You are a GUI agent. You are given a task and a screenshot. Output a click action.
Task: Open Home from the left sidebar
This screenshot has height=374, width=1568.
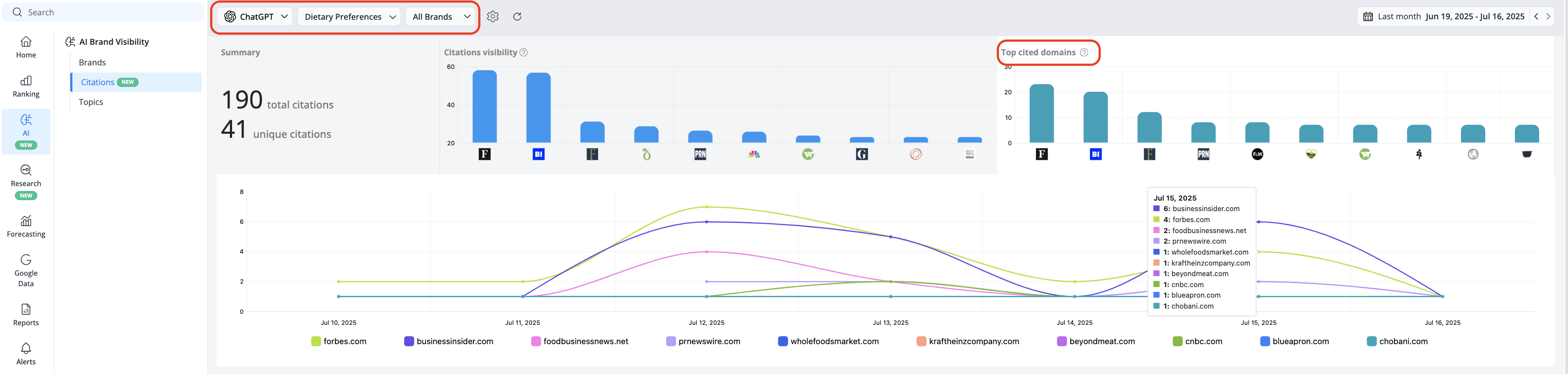point(26,47)
